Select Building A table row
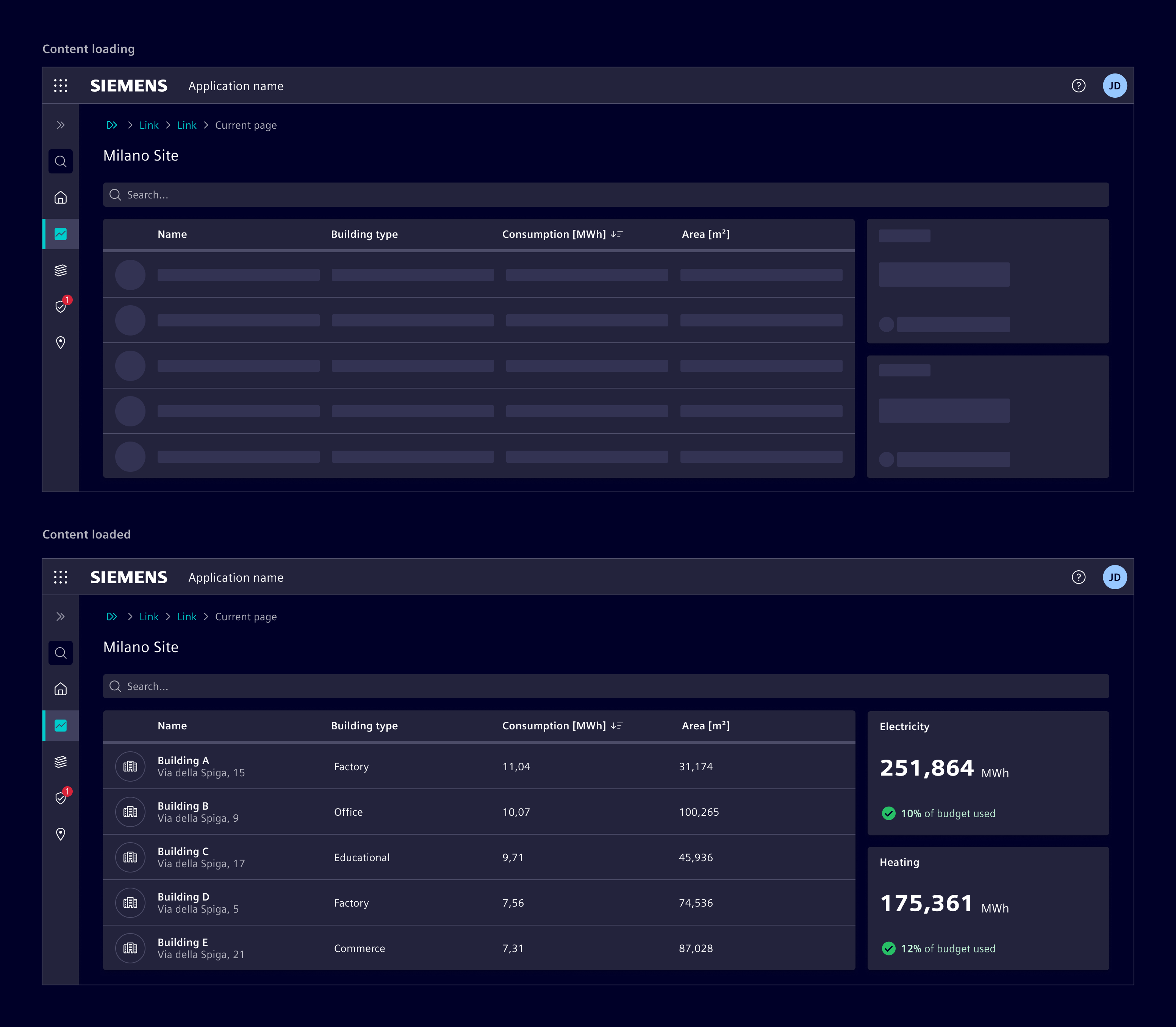Viewport: 1176px width, 1027px height. [478, 766]
